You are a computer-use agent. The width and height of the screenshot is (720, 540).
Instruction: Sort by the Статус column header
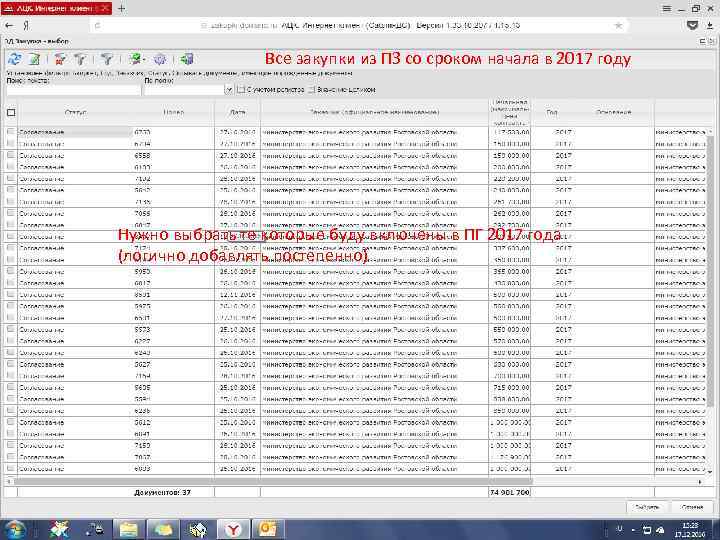(x=75, y=112)
